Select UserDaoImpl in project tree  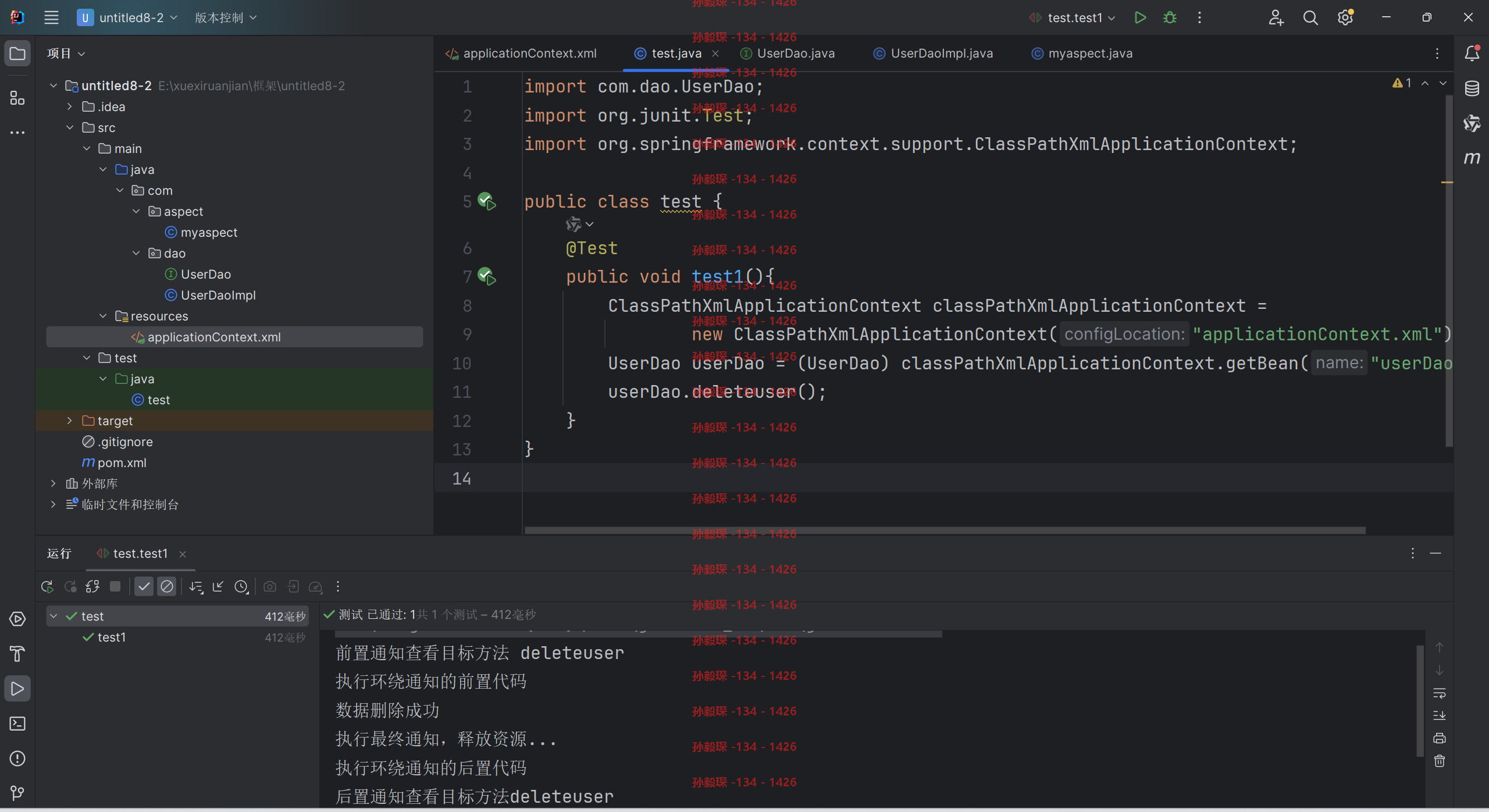point(211,295)
